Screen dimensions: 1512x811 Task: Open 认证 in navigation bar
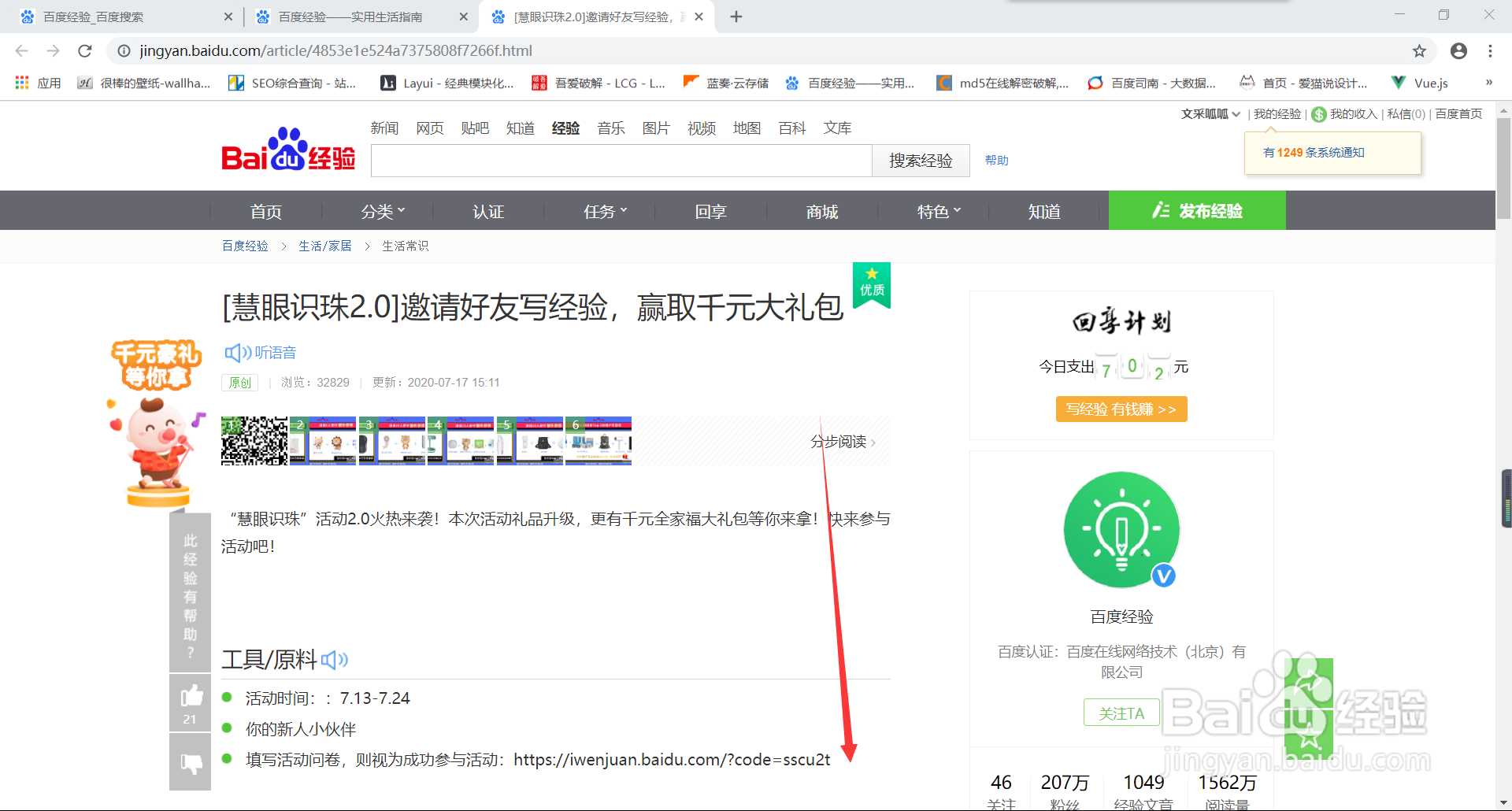(488, 211)
